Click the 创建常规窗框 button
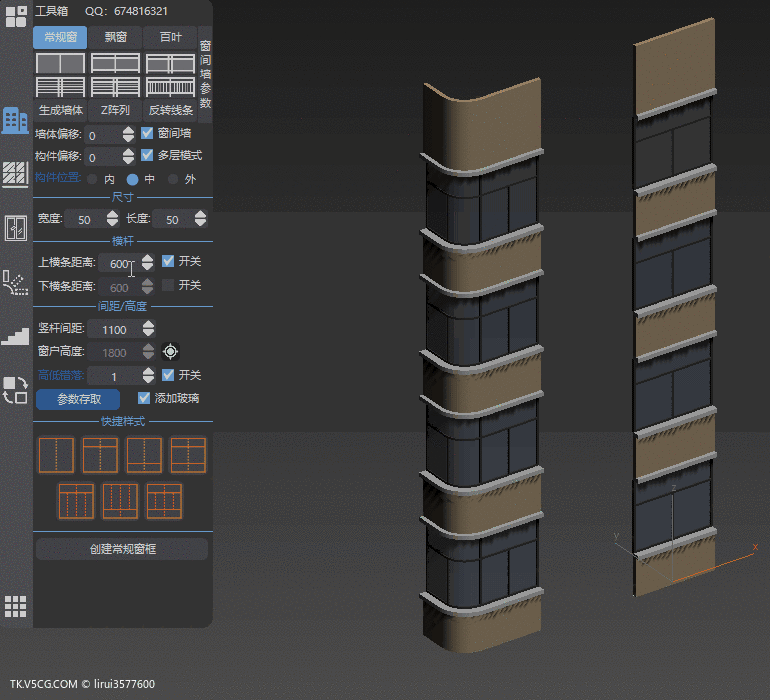Viewport: 770px width, 700px height. pyautogui.click(x=121, y=549)
